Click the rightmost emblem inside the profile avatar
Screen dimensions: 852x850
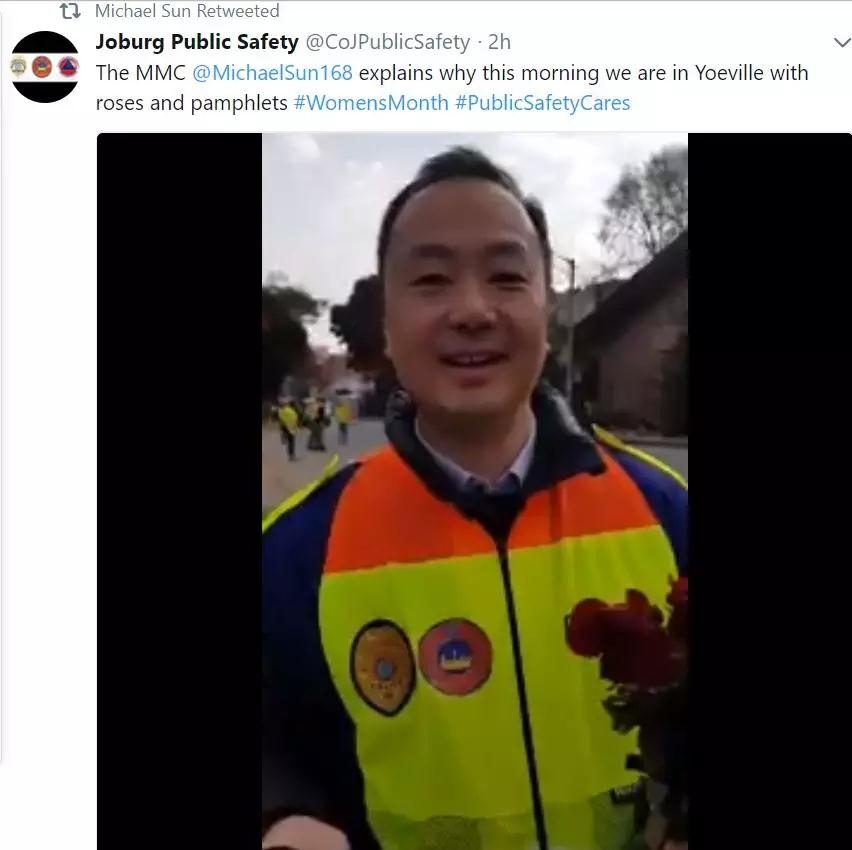coord(68,67)
